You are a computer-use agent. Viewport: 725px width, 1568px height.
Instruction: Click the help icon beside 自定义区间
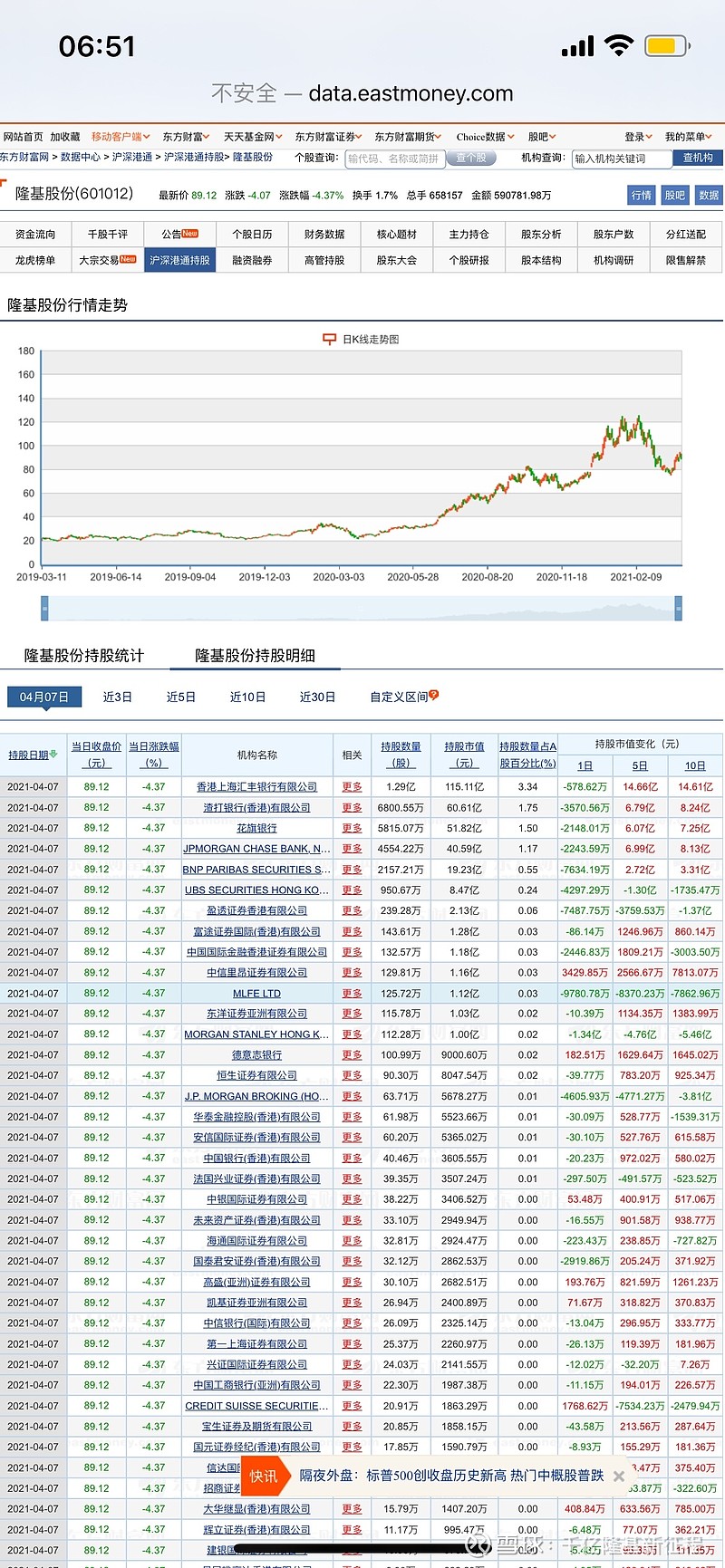(x=434, y=695)
